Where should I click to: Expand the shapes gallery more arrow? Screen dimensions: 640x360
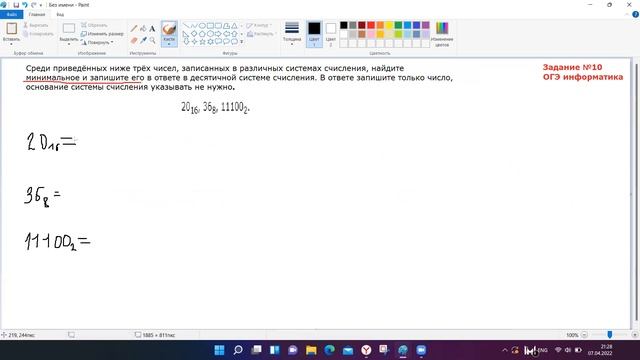242,42
